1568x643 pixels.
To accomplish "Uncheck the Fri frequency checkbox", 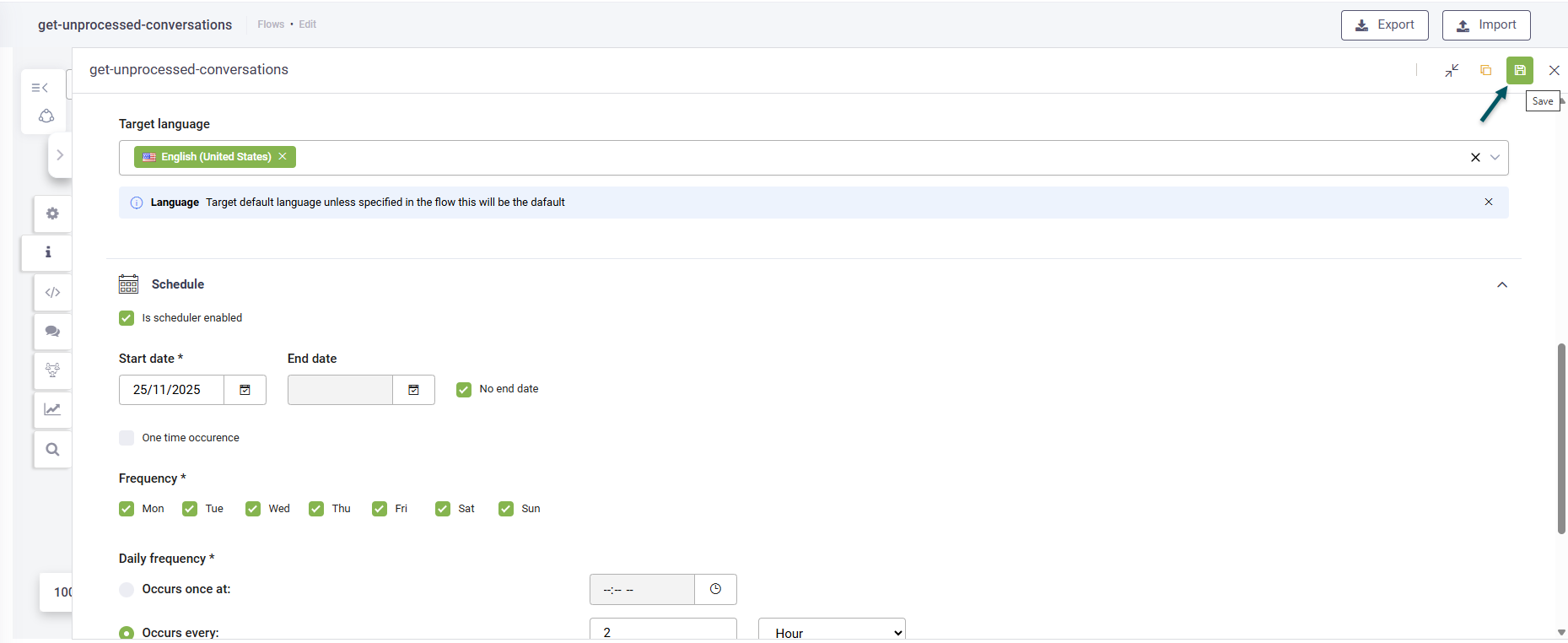I will [x=380, y=509].
